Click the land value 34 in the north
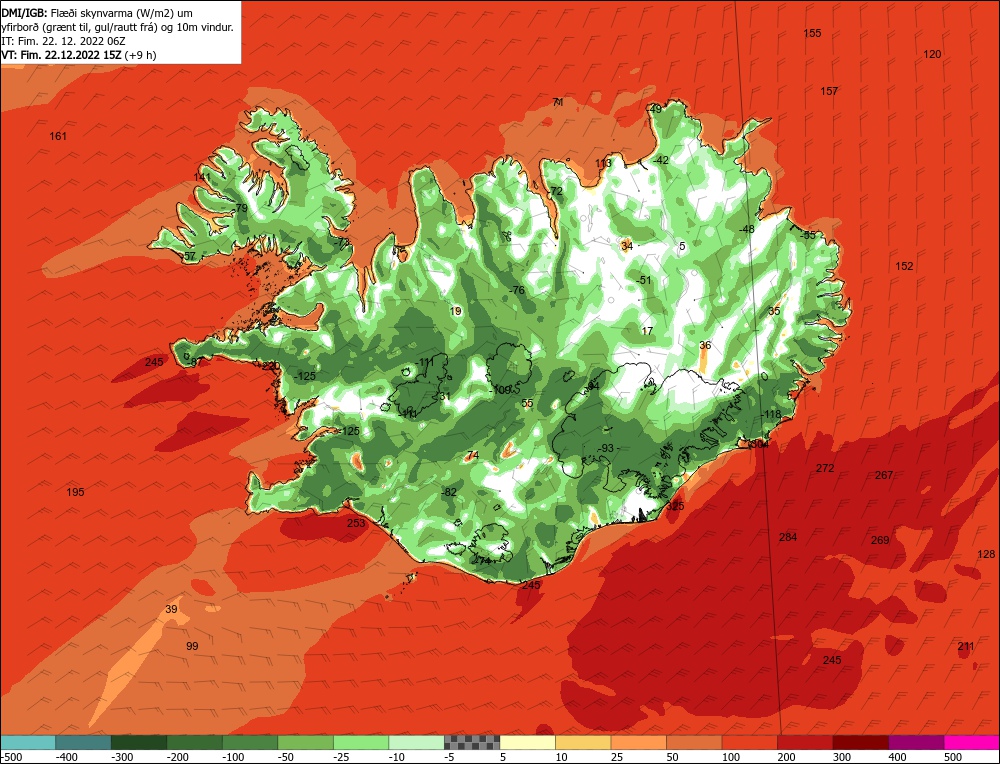The height and width of the screenshot is (764, 1000). 627,246
